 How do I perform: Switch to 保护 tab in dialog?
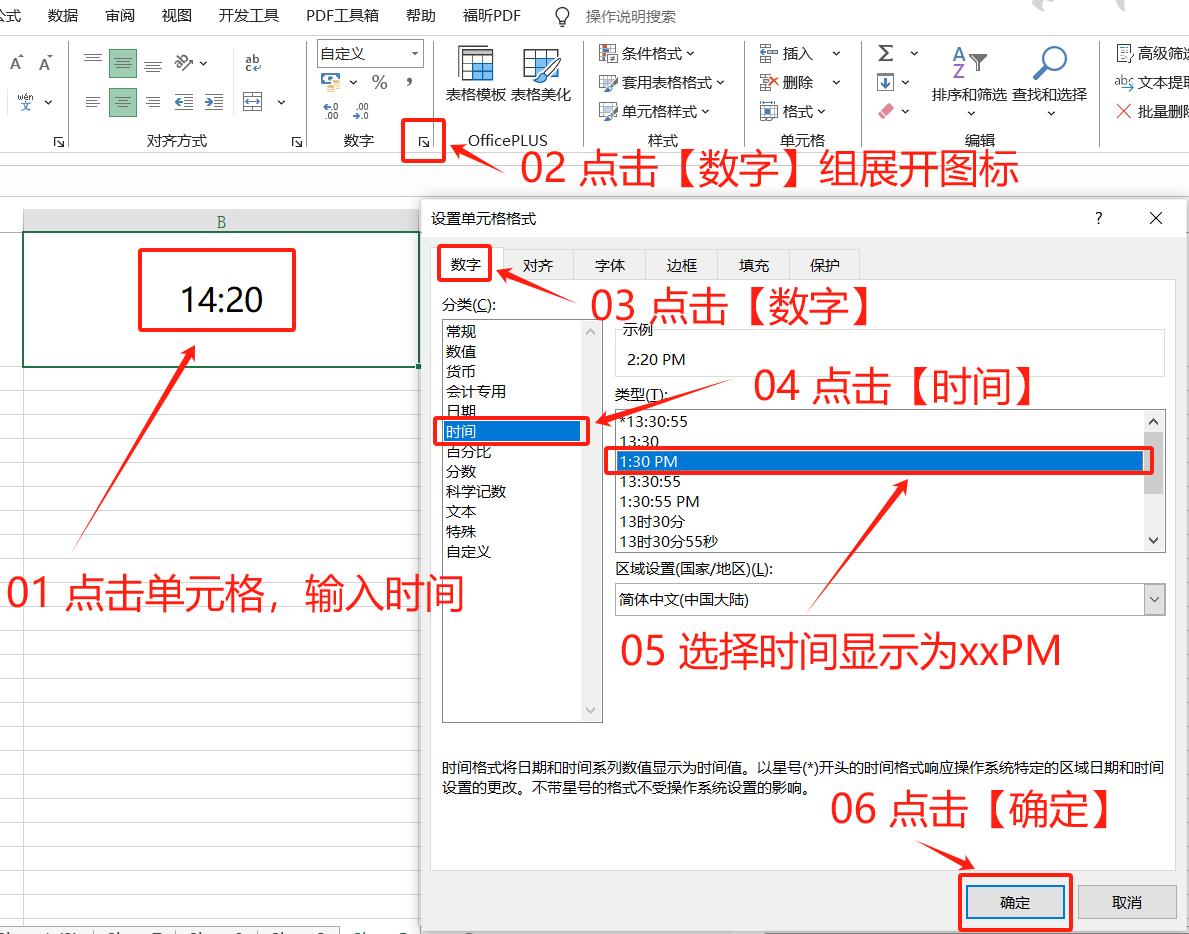[824, 265]
